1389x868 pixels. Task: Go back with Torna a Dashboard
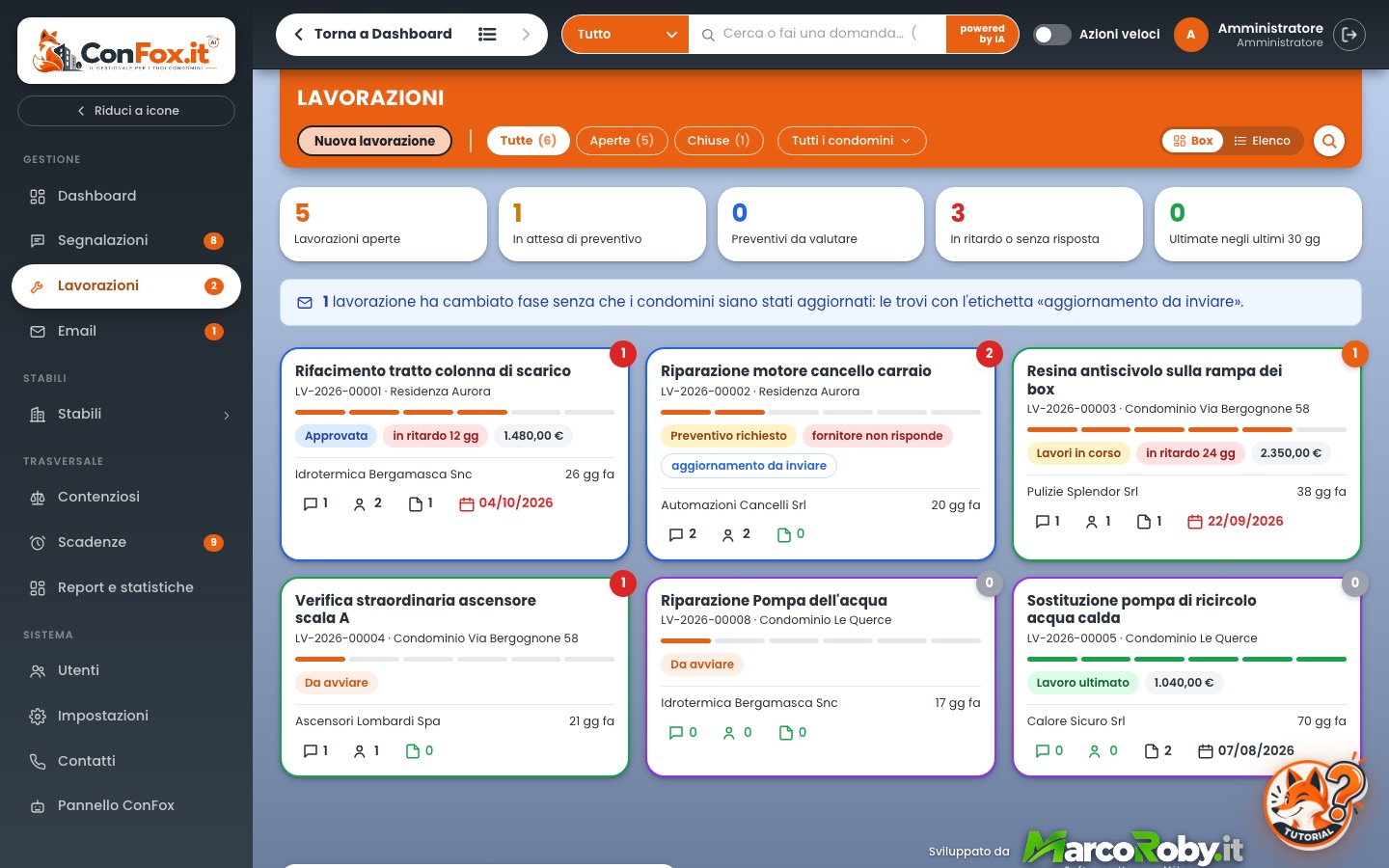tap(372, 34)
